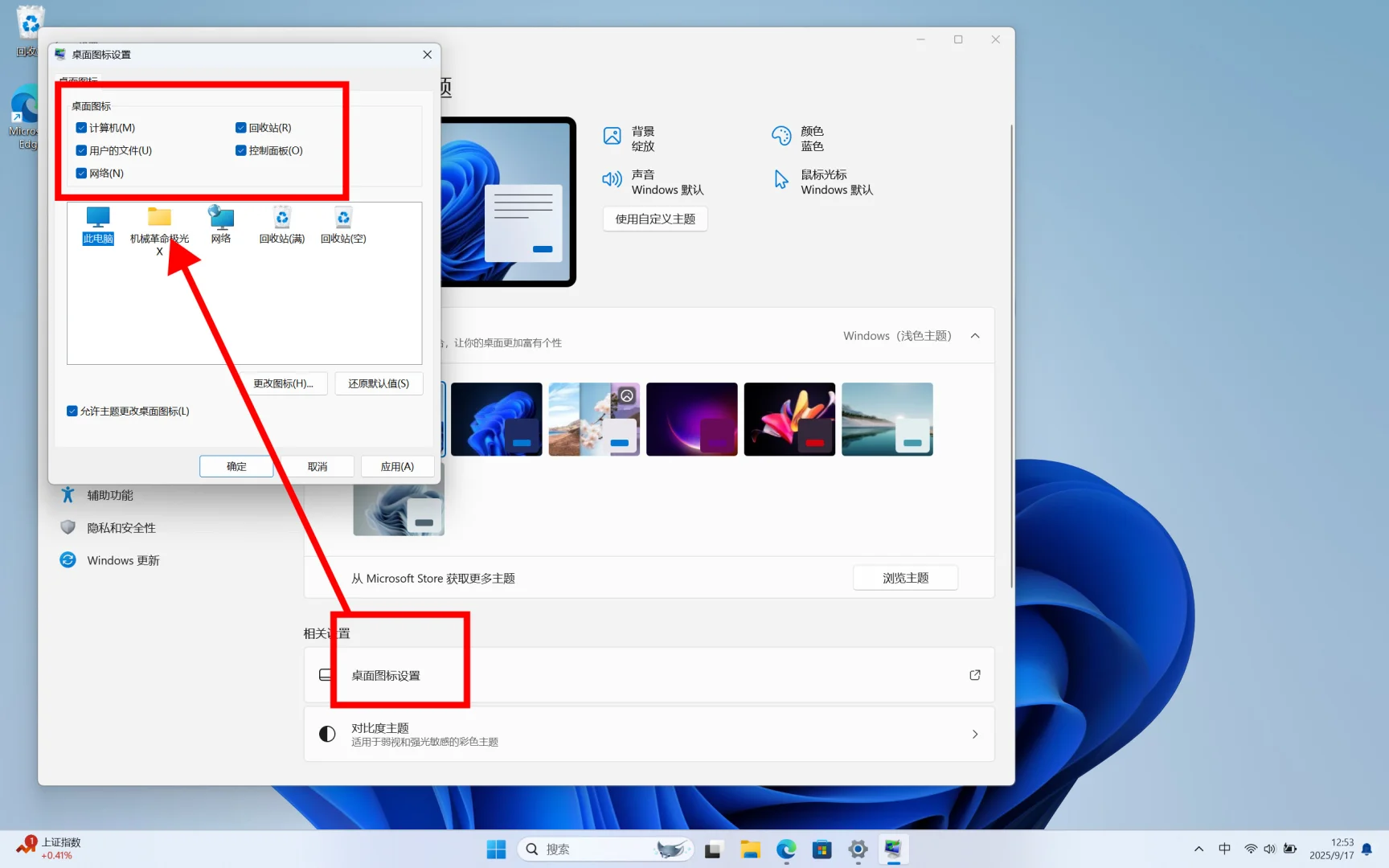Click the 应用(A) button

coord(397,466)
